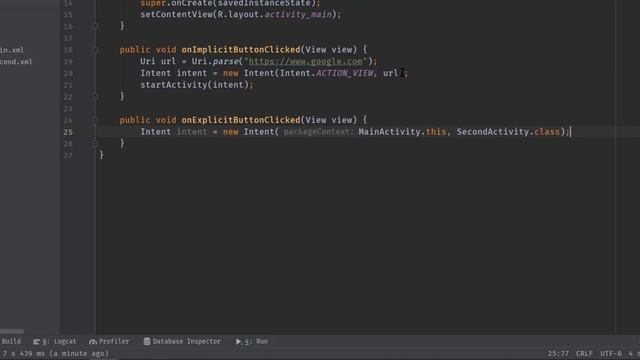
Task: Click 'activity_main' layout reference
Action: (x=298, y=15)
